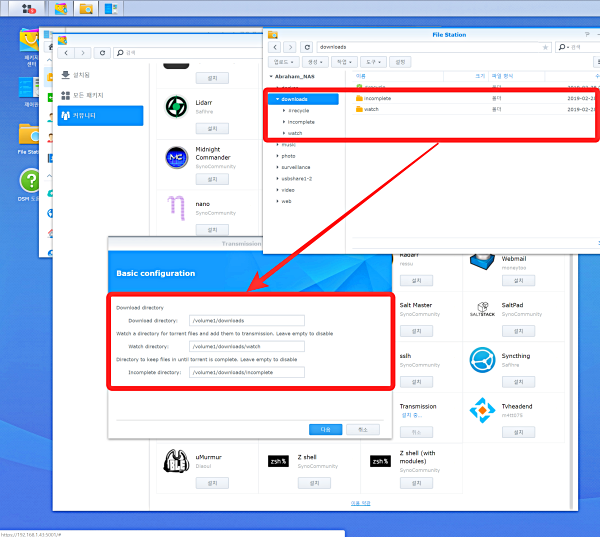600x537 pixels.
Task: Collapse the downloads folder in tree
Action: [x=277, y=99]
